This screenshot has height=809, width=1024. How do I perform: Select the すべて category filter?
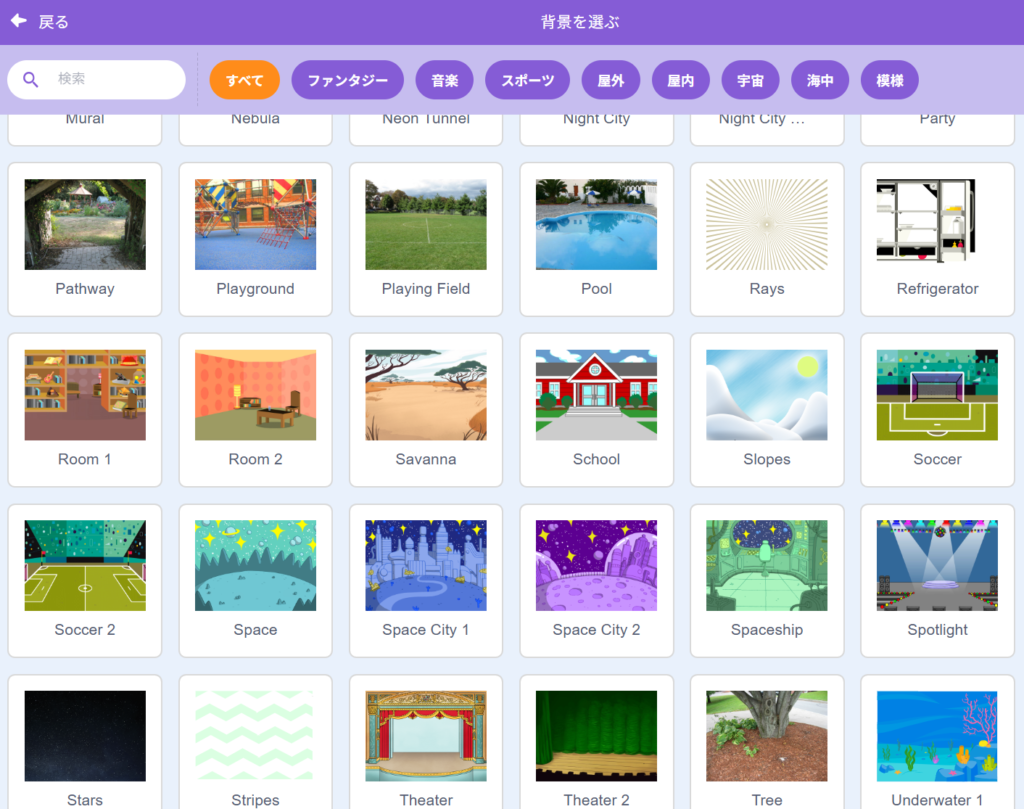click(244, 81)
